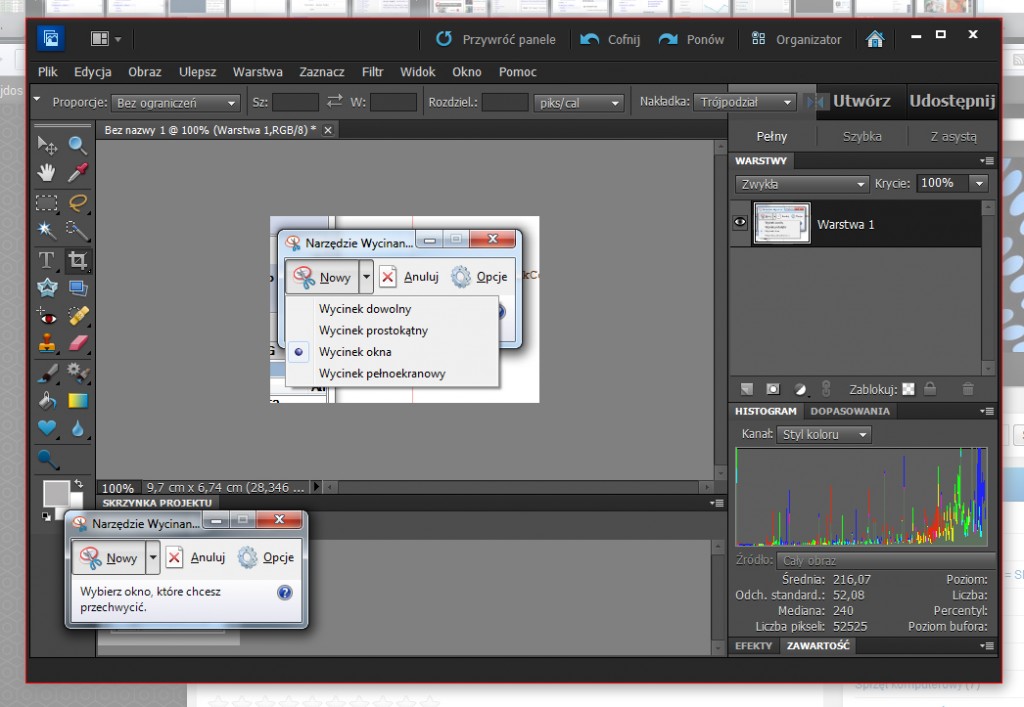Open the Edycja menu
The image size is (1024, 707).
pos(93,72)
